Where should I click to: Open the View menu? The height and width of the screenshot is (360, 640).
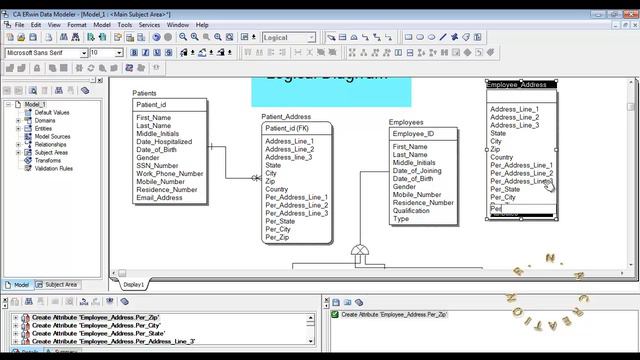click(x=54, y=25)
